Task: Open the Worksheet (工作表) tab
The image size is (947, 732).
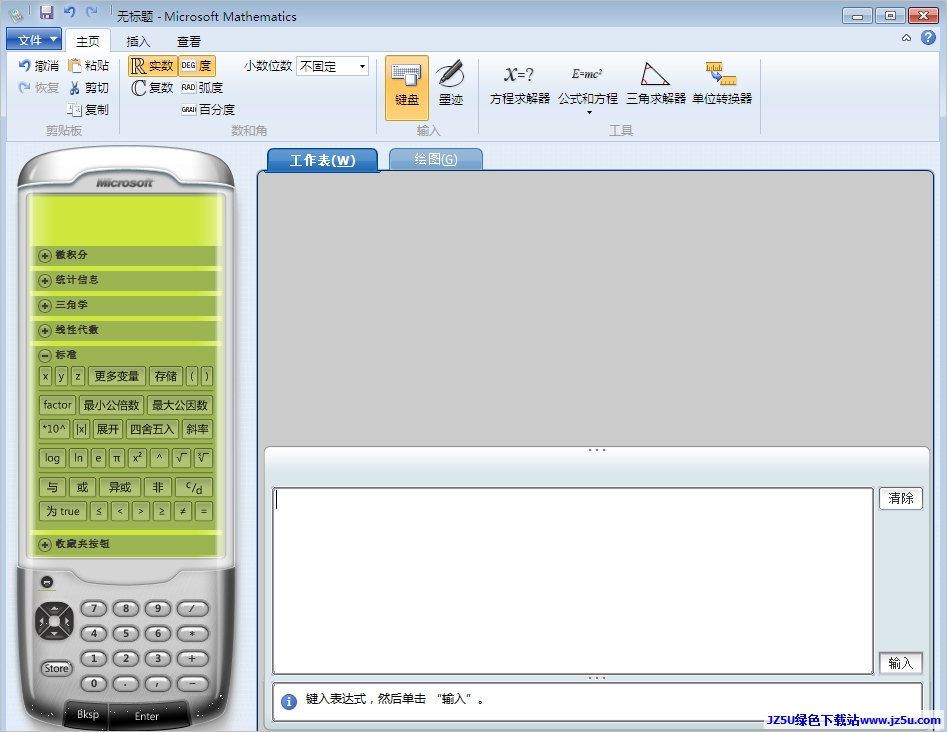Action: [323, 160]
